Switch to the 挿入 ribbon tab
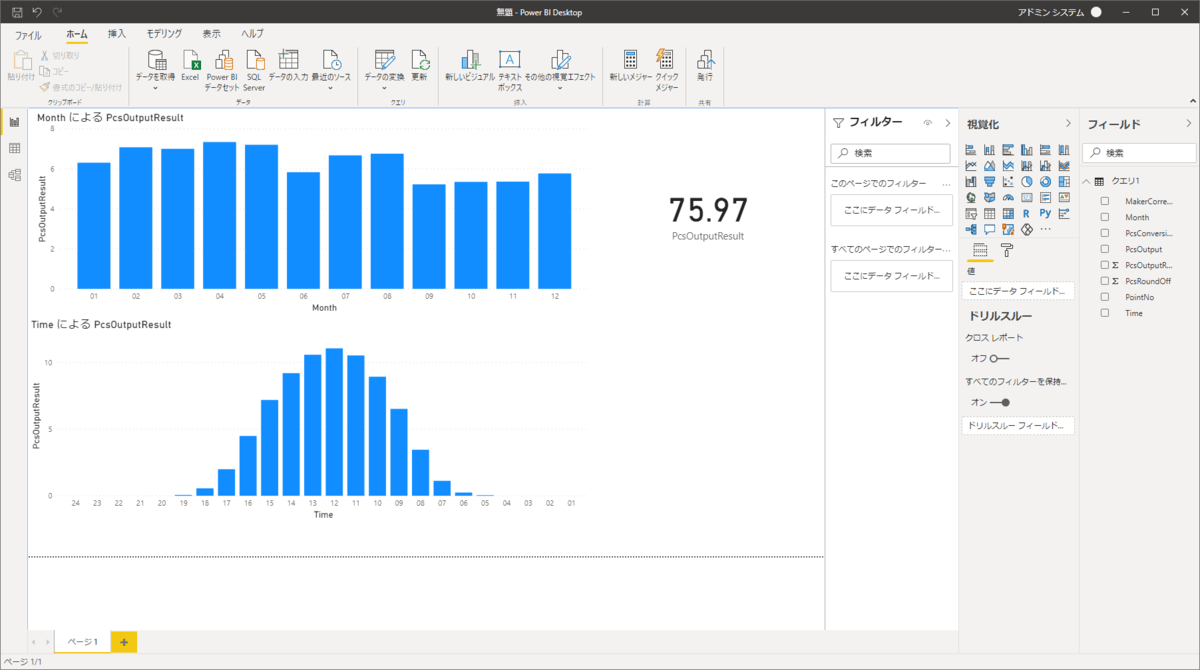 point(119,32)
